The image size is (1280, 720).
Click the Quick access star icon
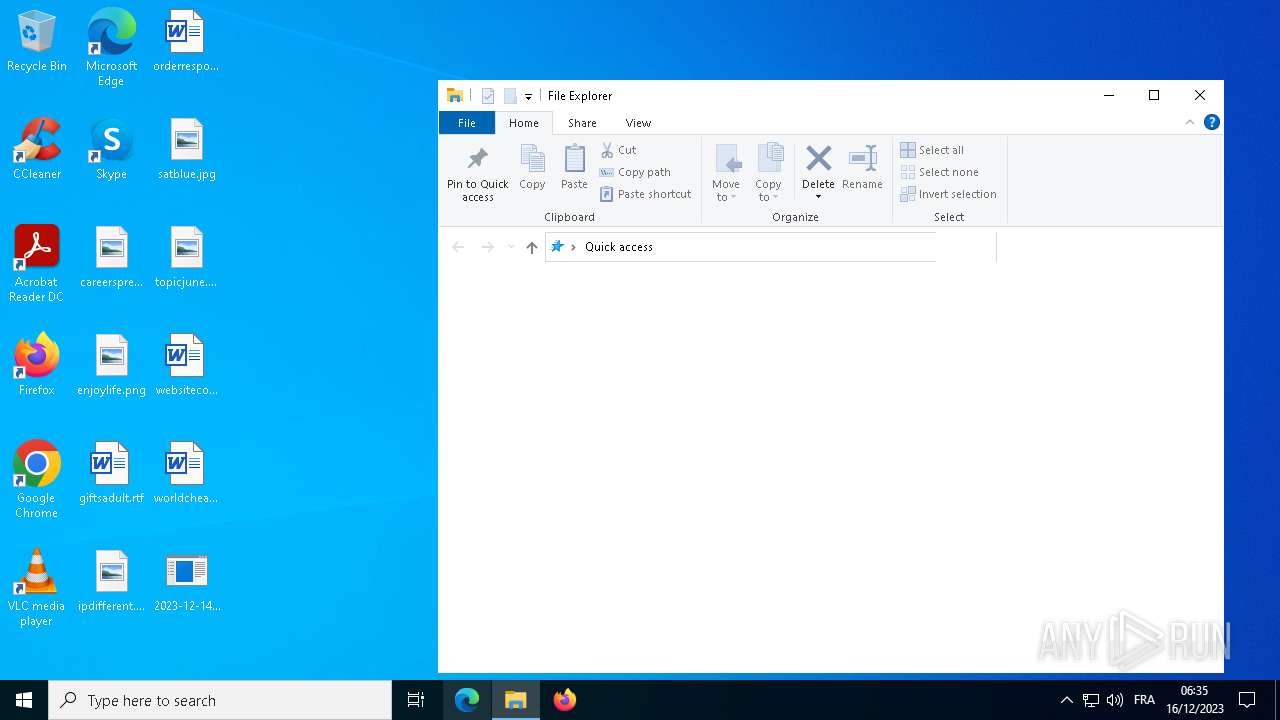[x=557, y=246]
